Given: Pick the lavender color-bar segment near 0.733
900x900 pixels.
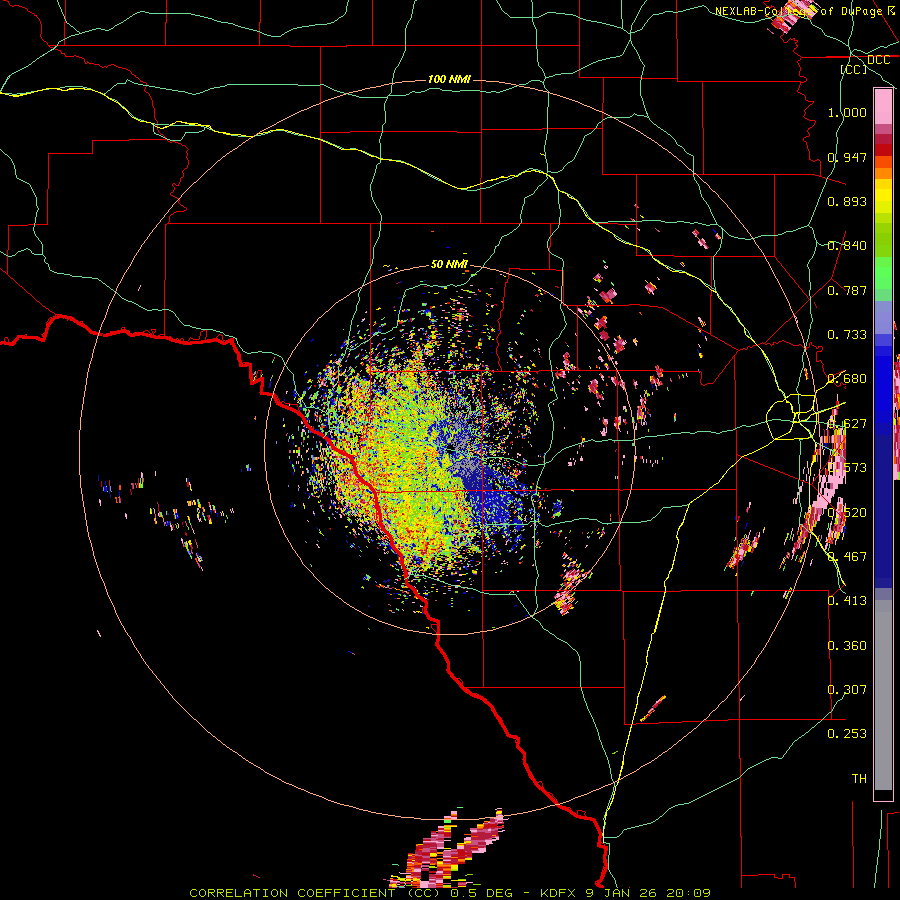Looking at the screenshot, I should (883, 317).
